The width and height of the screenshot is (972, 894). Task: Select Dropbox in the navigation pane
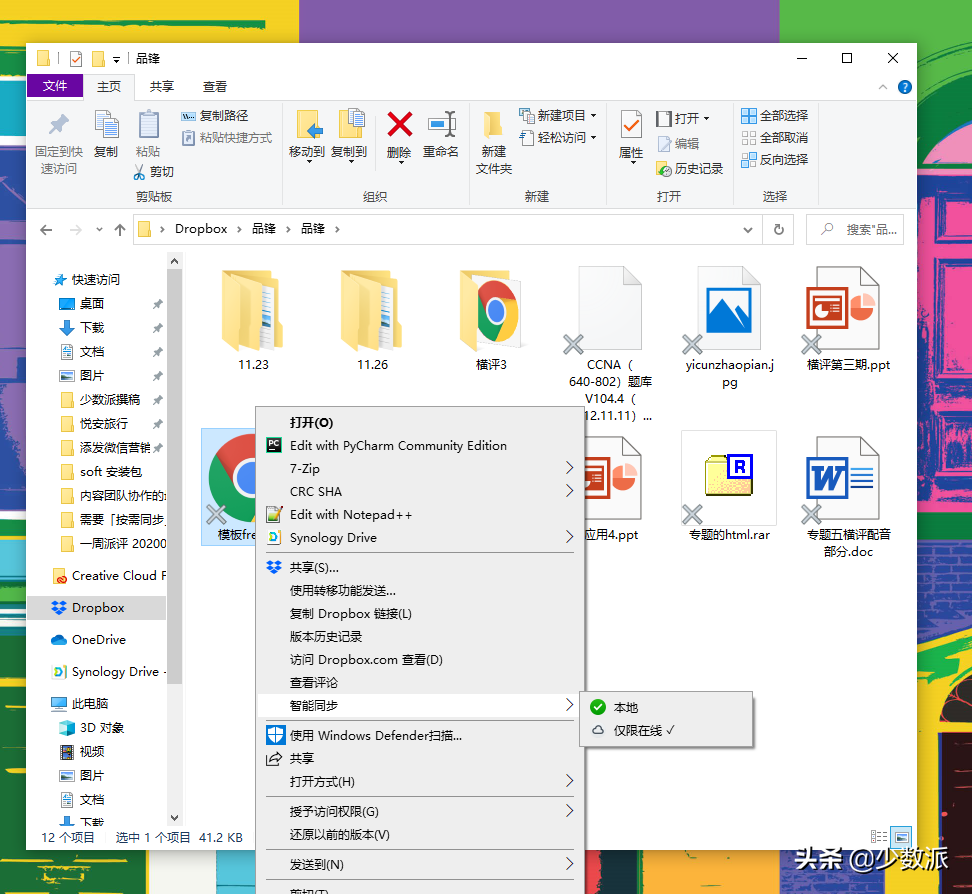click(x=97, y=608)
